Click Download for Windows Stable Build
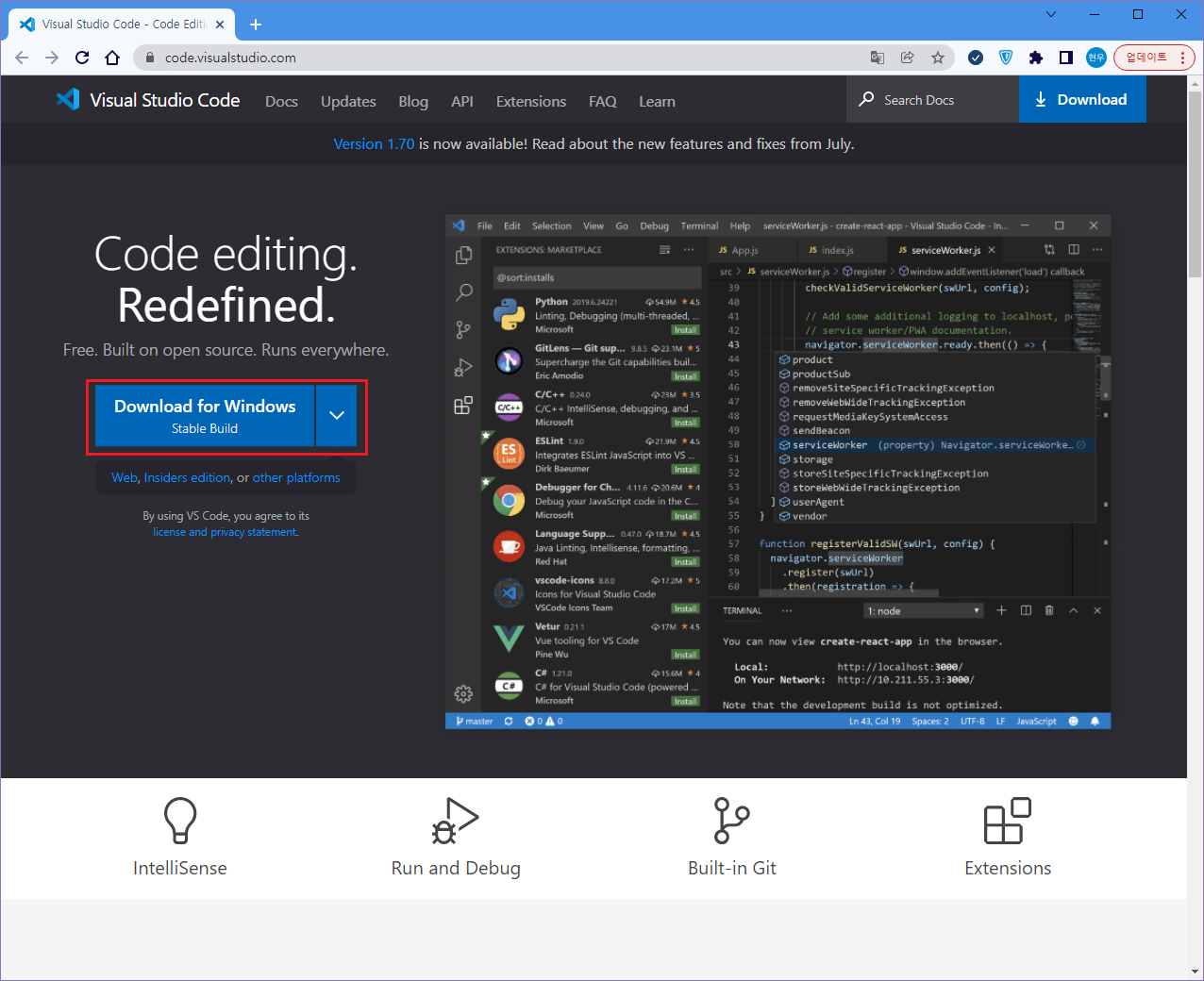Image resolution: width=1204 pixels, height=981 pixels. pos(205,415)
